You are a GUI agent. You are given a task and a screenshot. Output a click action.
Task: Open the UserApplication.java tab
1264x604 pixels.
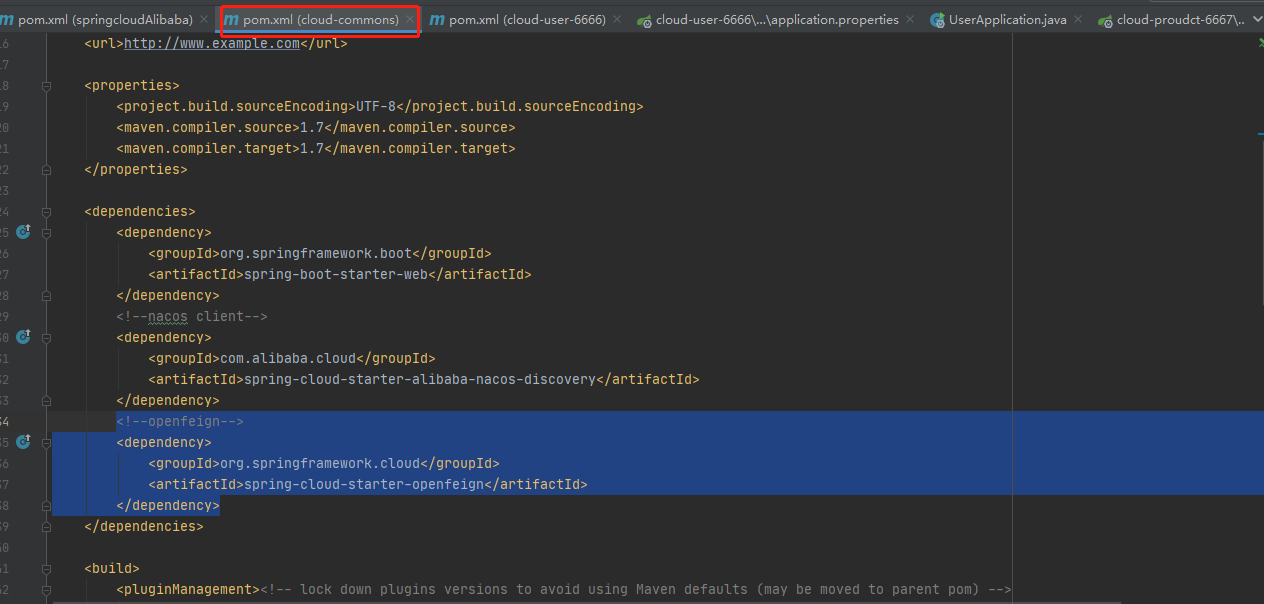1007,20
